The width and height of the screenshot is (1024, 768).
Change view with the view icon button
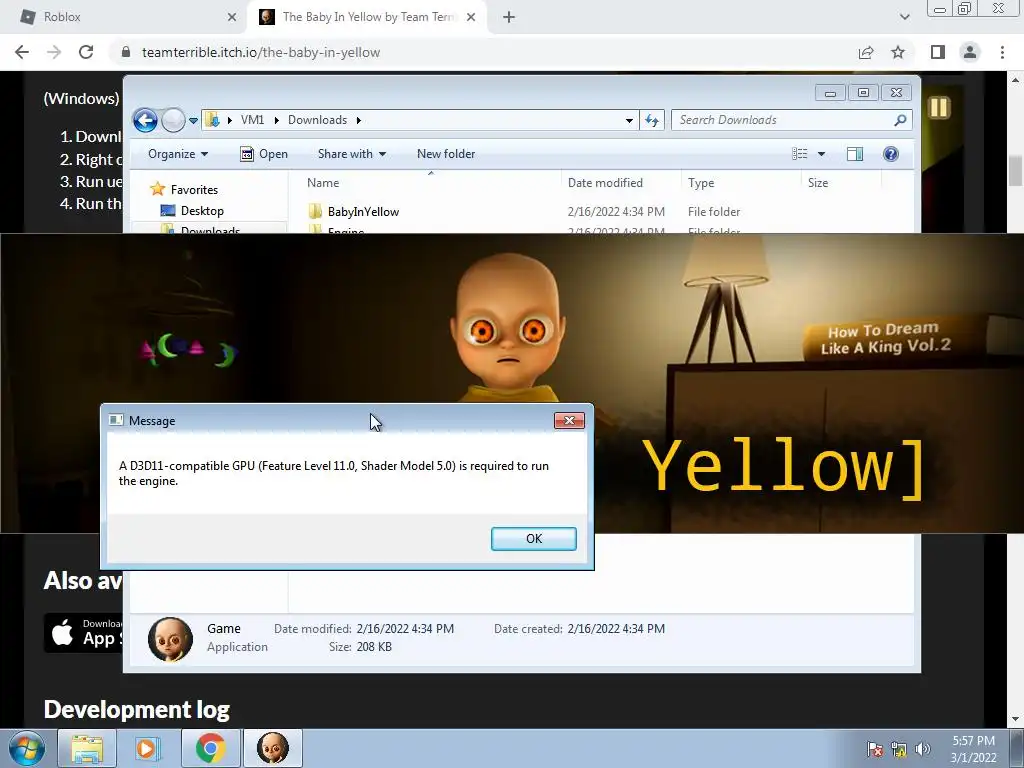click(x=800, y=154)
